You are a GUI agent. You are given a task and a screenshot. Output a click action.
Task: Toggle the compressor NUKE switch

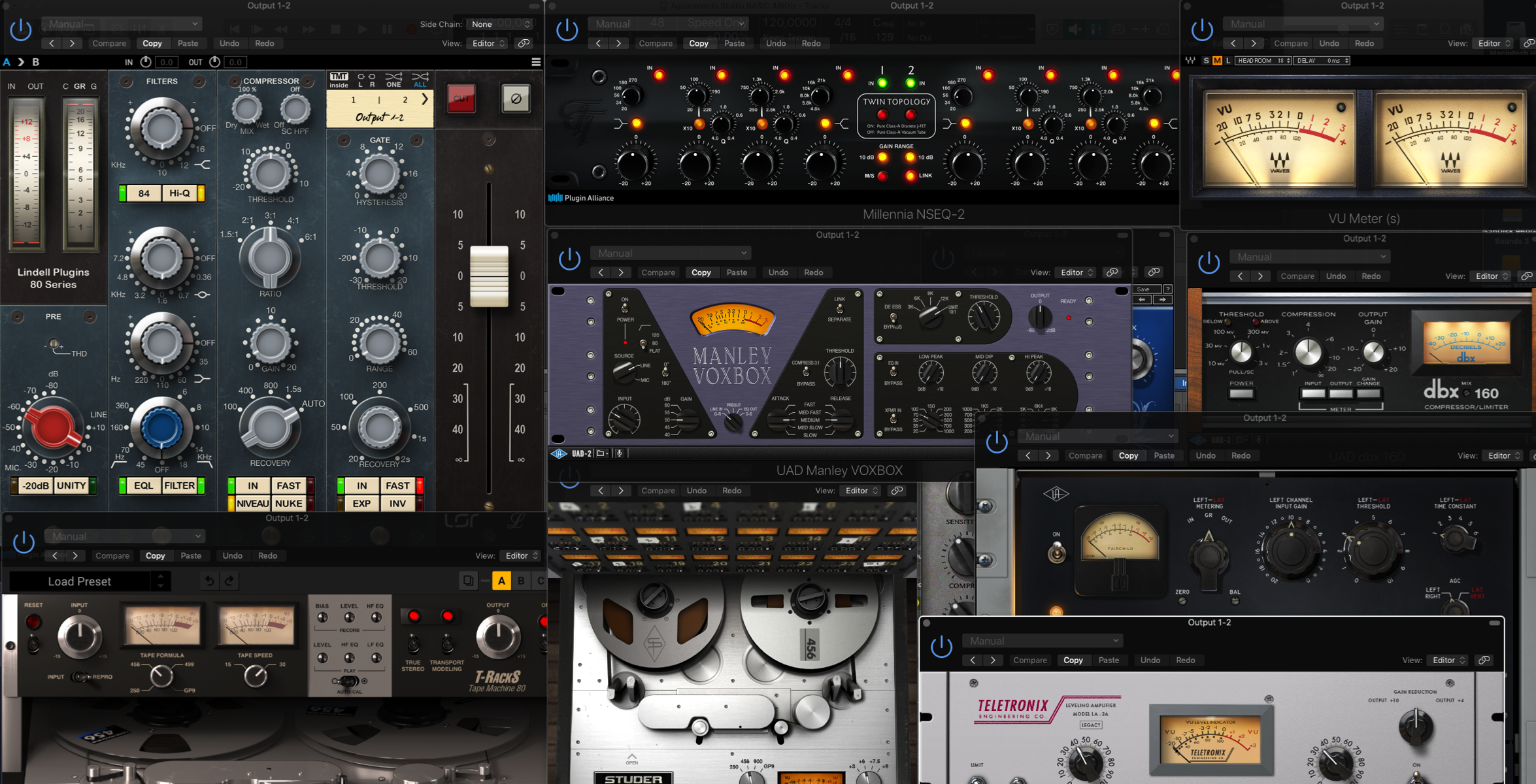click(x=288, y=504)
